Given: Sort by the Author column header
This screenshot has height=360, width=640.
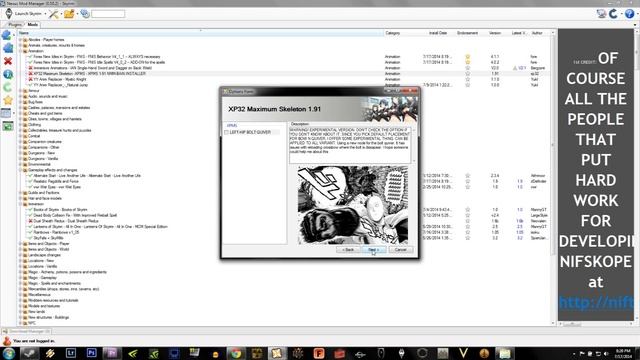Looking at the screenshot, I should (537, 33).
